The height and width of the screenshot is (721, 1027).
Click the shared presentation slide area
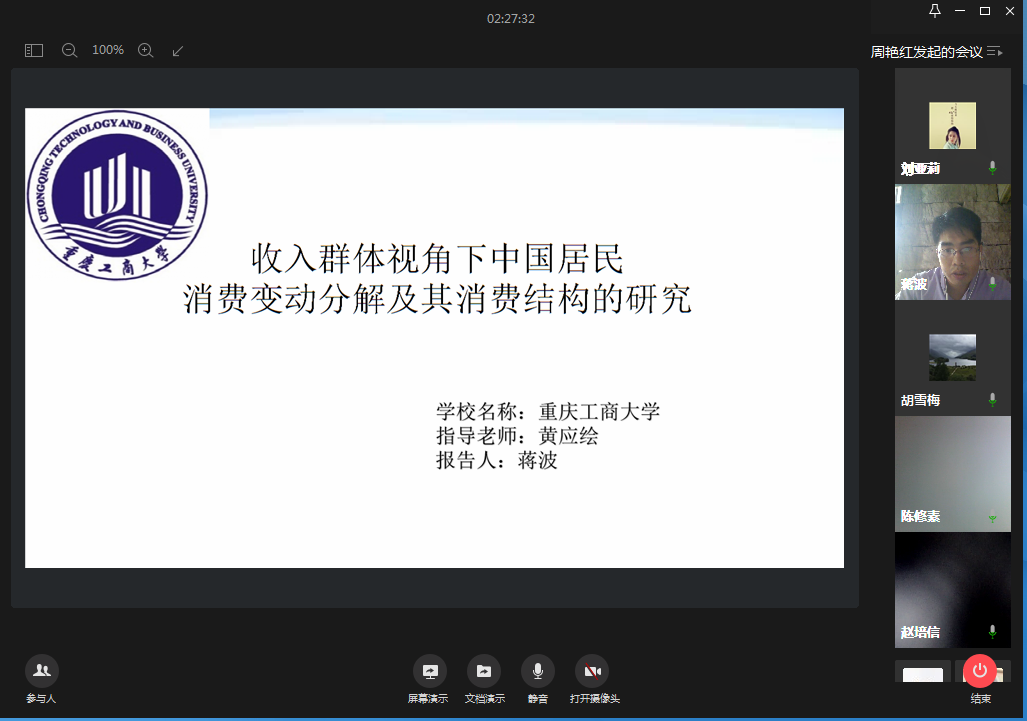point(434,338)
